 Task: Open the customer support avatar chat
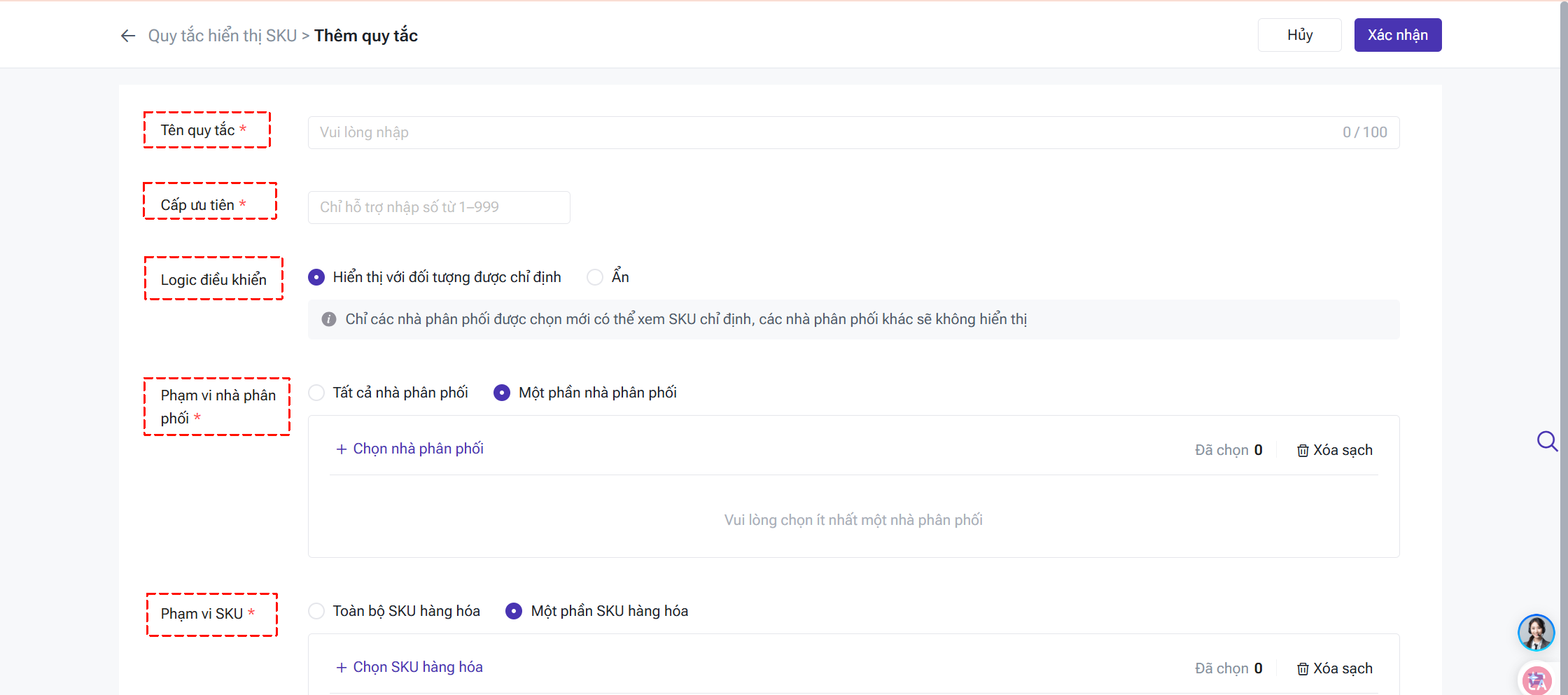tap(1536, 632)
